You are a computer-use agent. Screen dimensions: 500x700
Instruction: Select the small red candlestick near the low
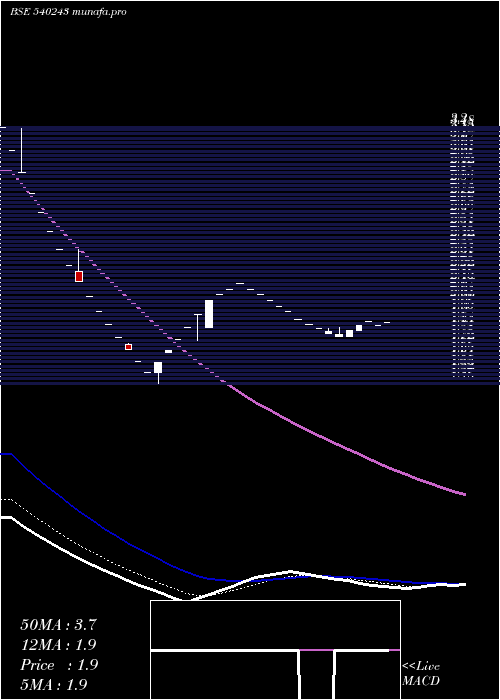click(x=129, y=347)
